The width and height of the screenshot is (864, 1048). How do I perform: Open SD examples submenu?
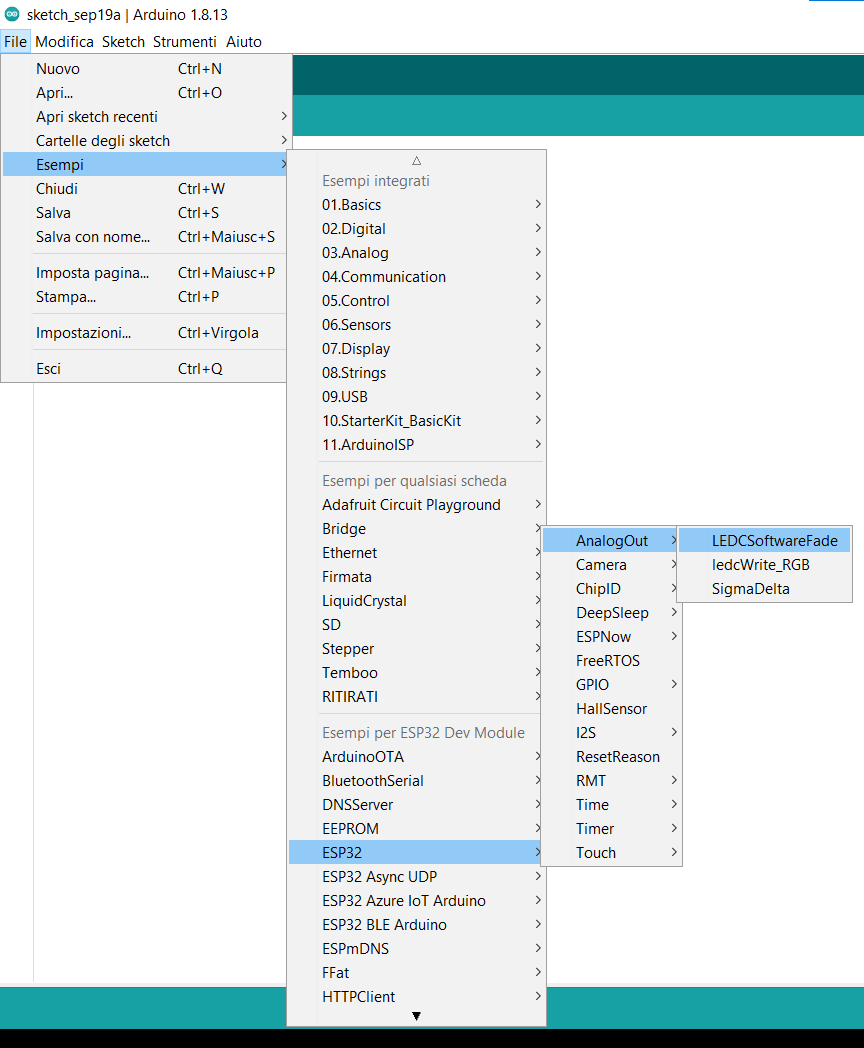[416, 625]
